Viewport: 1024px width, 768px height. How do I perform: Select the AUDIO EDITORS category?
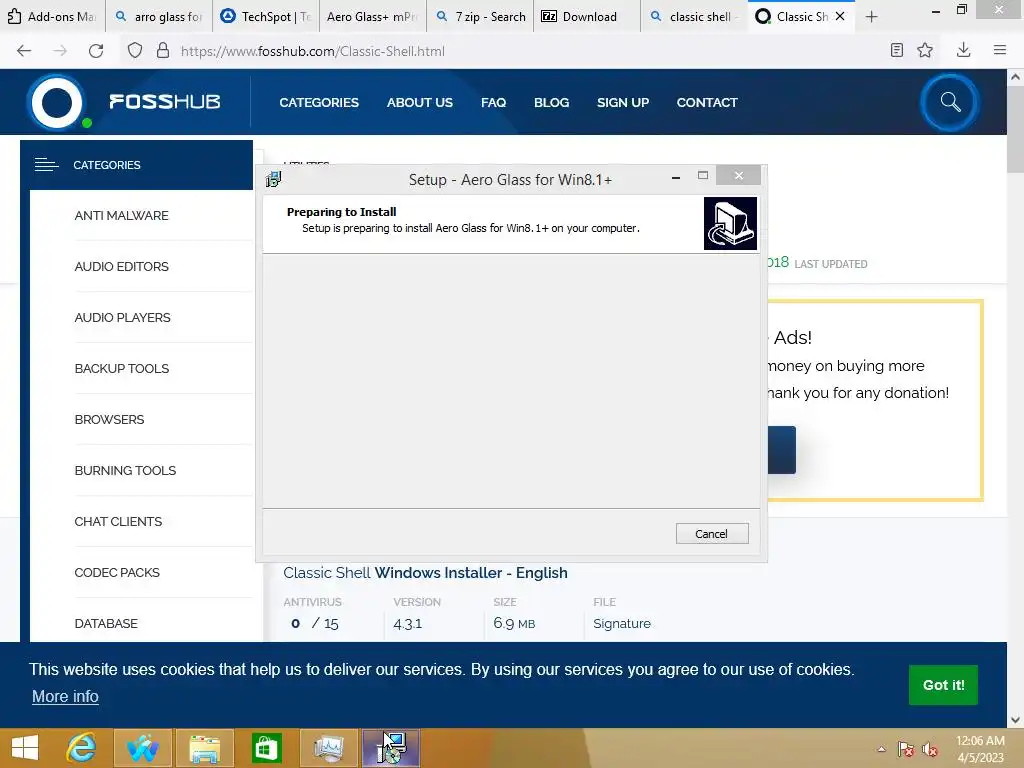click(121, 266)
